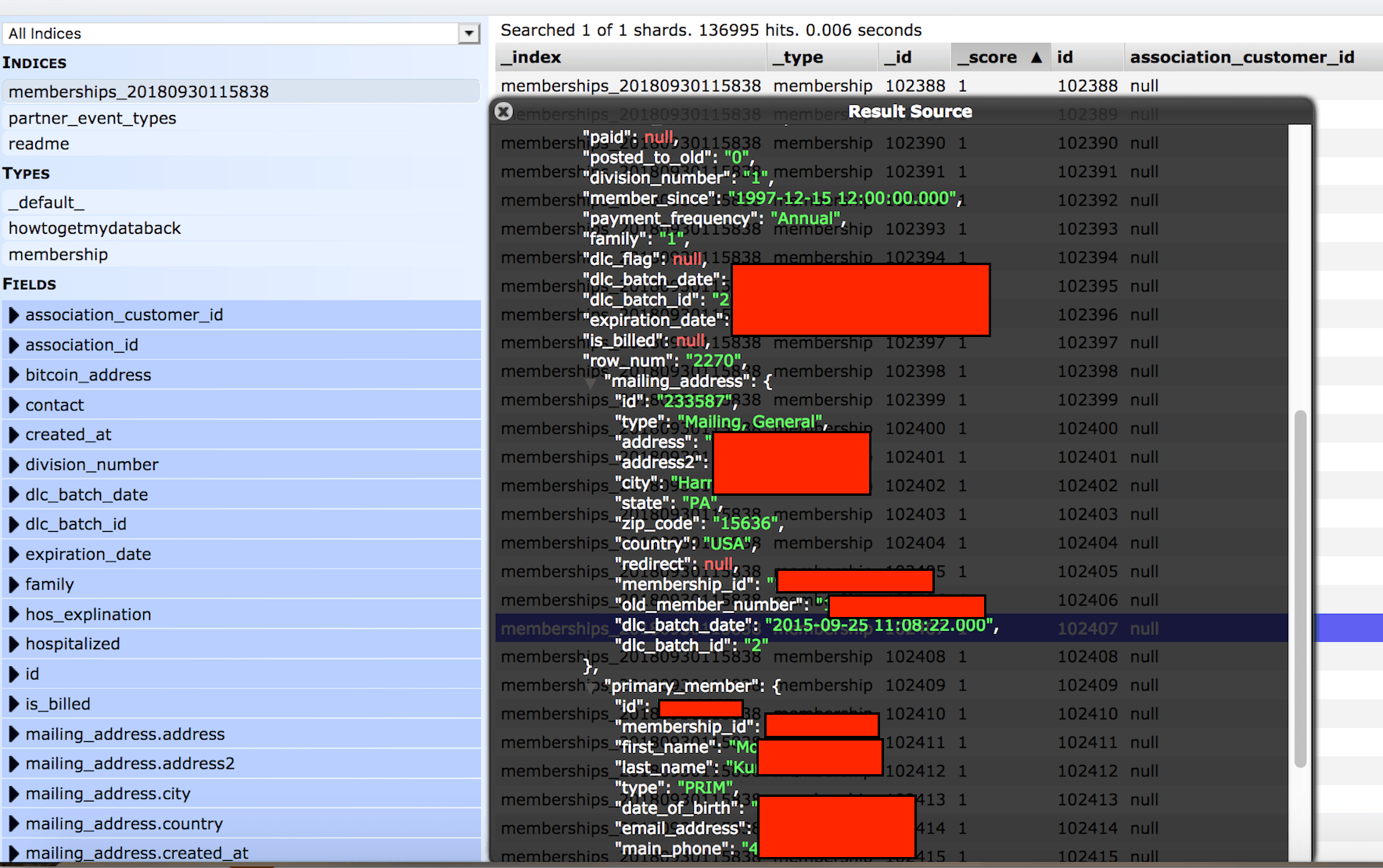The width and height of the screenshot is (1383, 868).
Task: Expand the association_customer_id field
Action: 13,315
